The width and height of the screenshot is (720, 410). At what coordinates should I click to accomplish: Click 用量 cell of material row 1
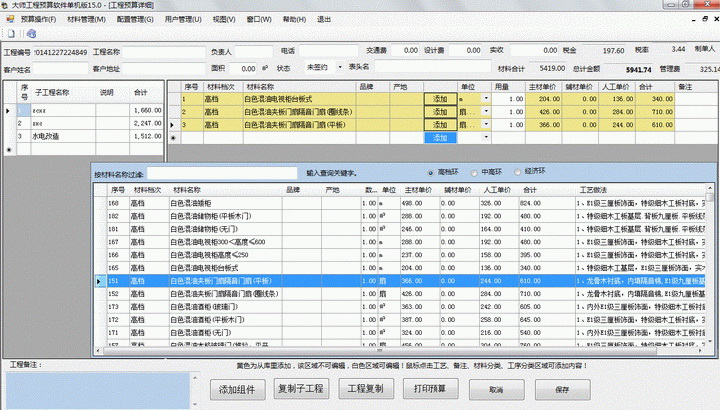508,99
